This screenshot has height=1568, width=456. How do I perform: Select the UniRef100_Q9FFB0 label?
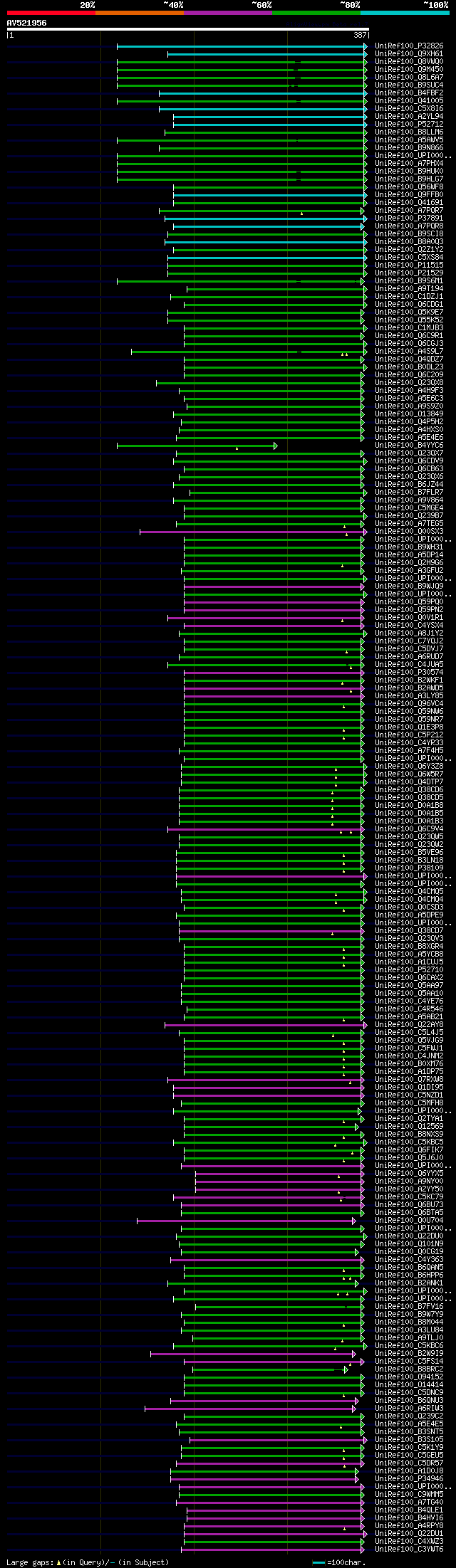[x=409, y=195]
